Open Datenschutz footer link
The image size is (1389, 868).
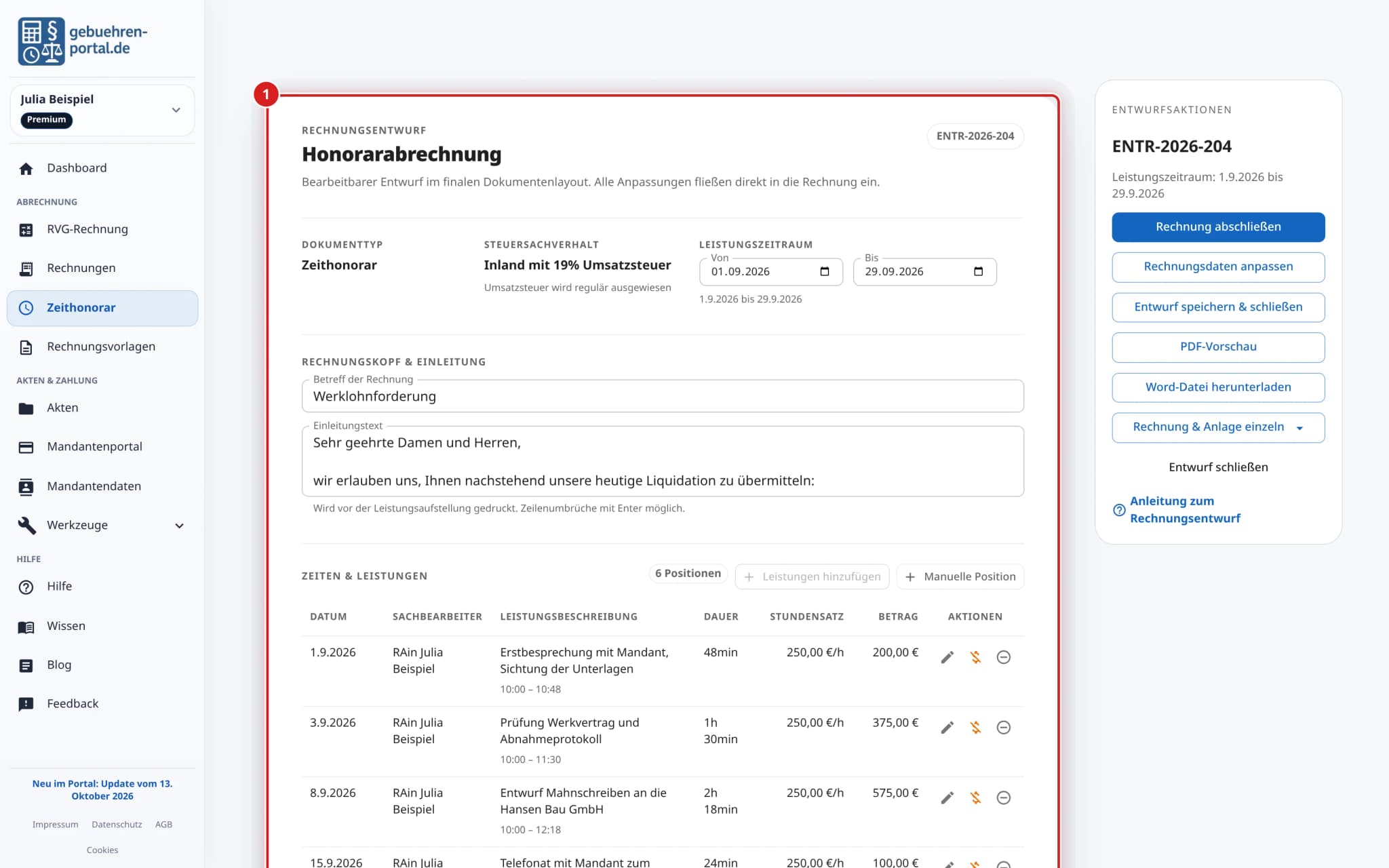(117, 825)
